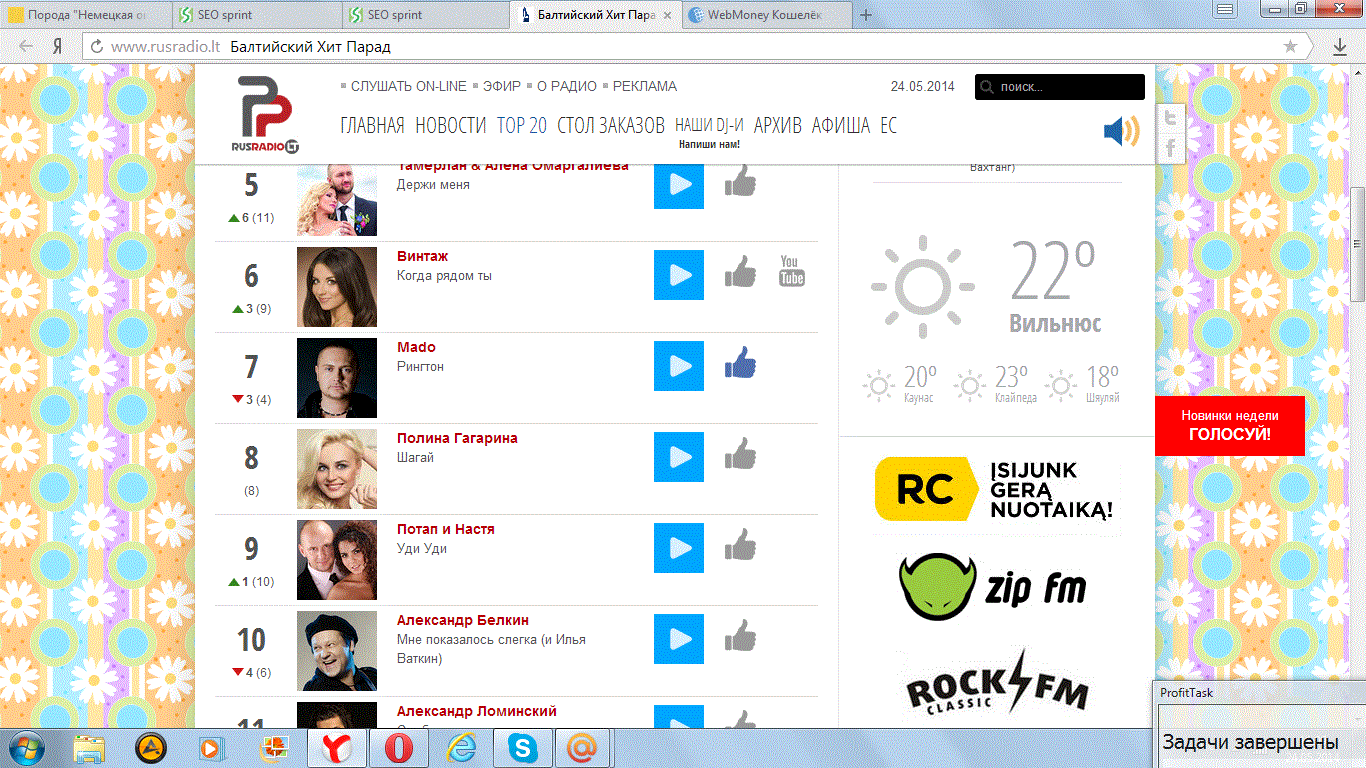
Task: Like the Александр Белкин track
Action: coord(740,635)
